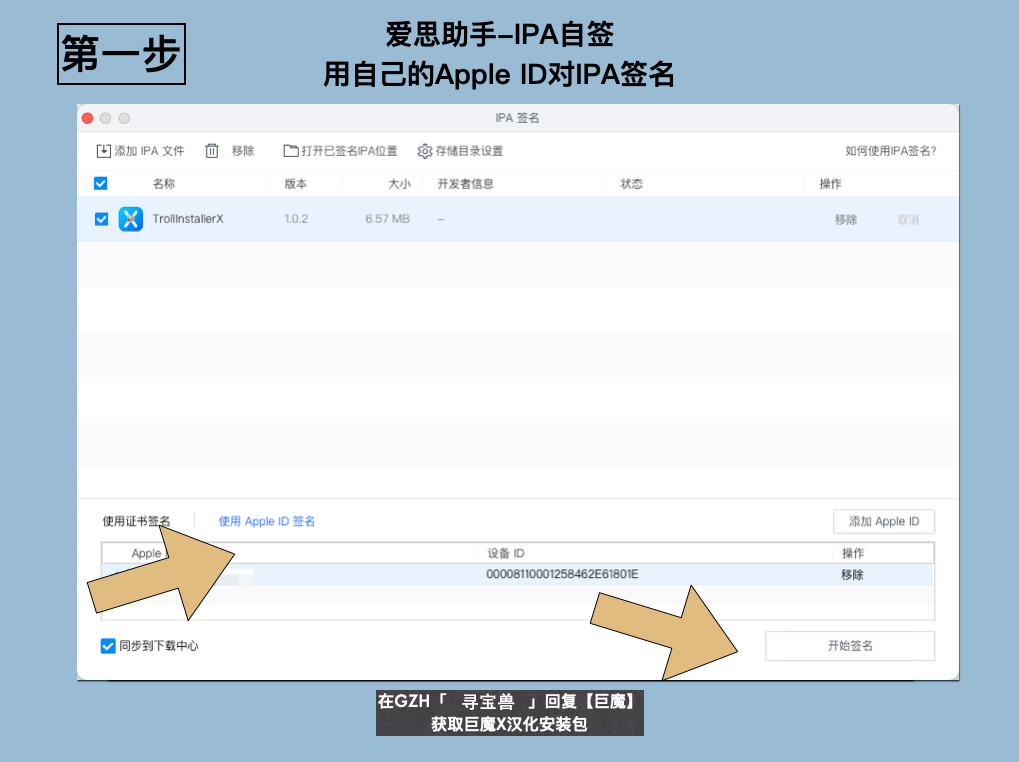The image size is (1019, 762).
Task: Toggle 同步到下载中心 checkbox
Action: pos(108,646)
